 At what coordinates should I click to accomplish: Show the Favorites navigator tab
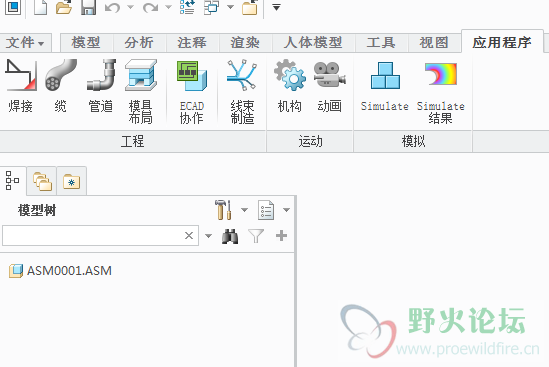pyautogui.click(x=71, y=181)
